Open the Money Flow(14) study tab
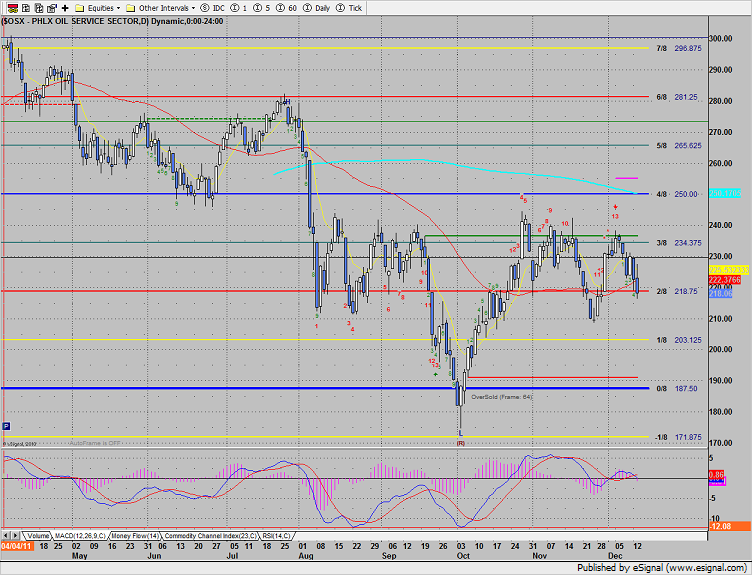The width and height of the screenshot is (752, 575). coord(135,536)
